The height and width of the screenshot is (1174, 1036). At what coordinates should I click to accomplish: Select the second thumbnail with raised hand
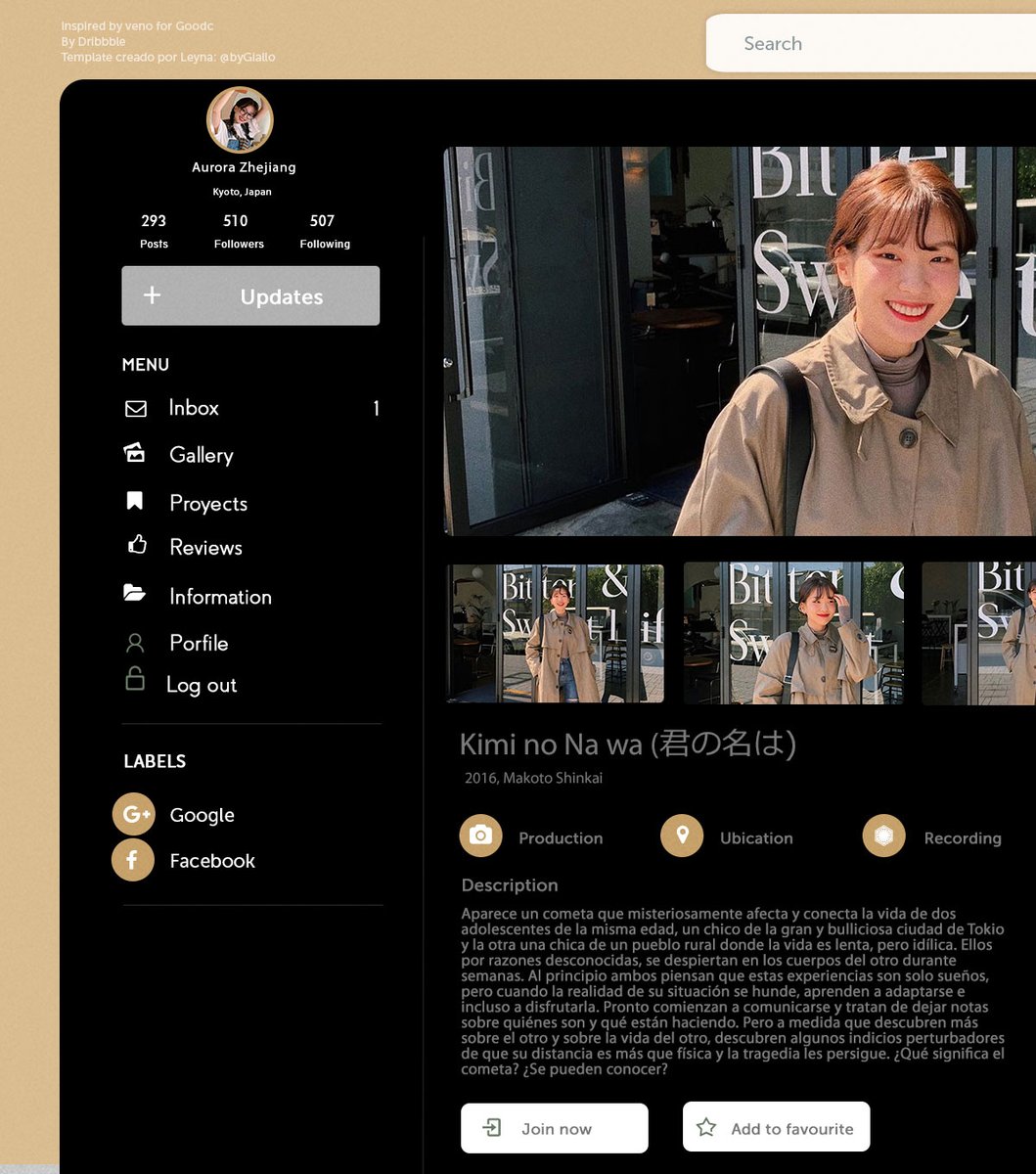click(793, 633)
